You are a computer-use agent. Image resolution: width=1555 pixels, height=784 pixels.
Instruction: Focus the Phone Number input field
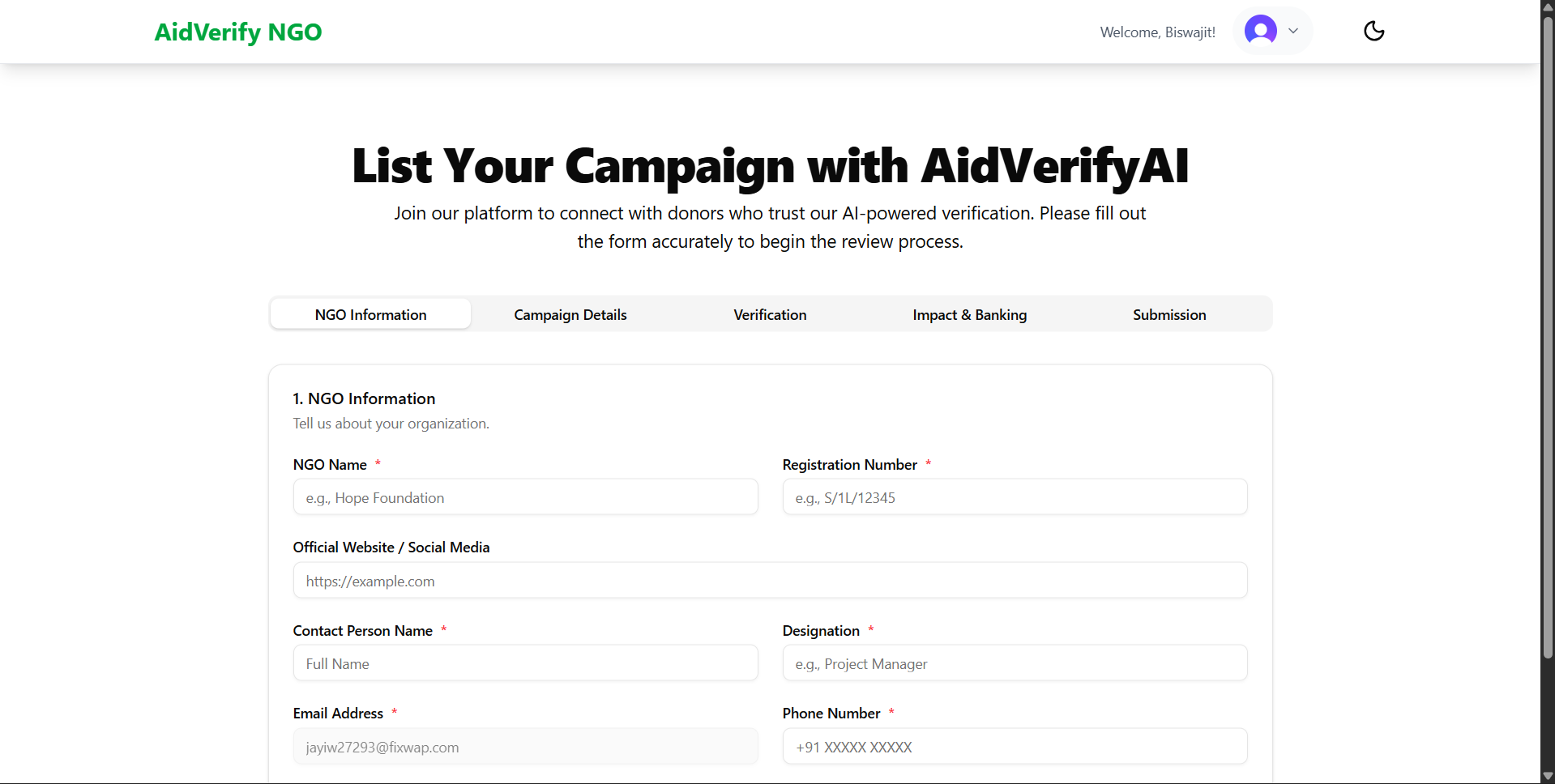tap(1015, 747)
